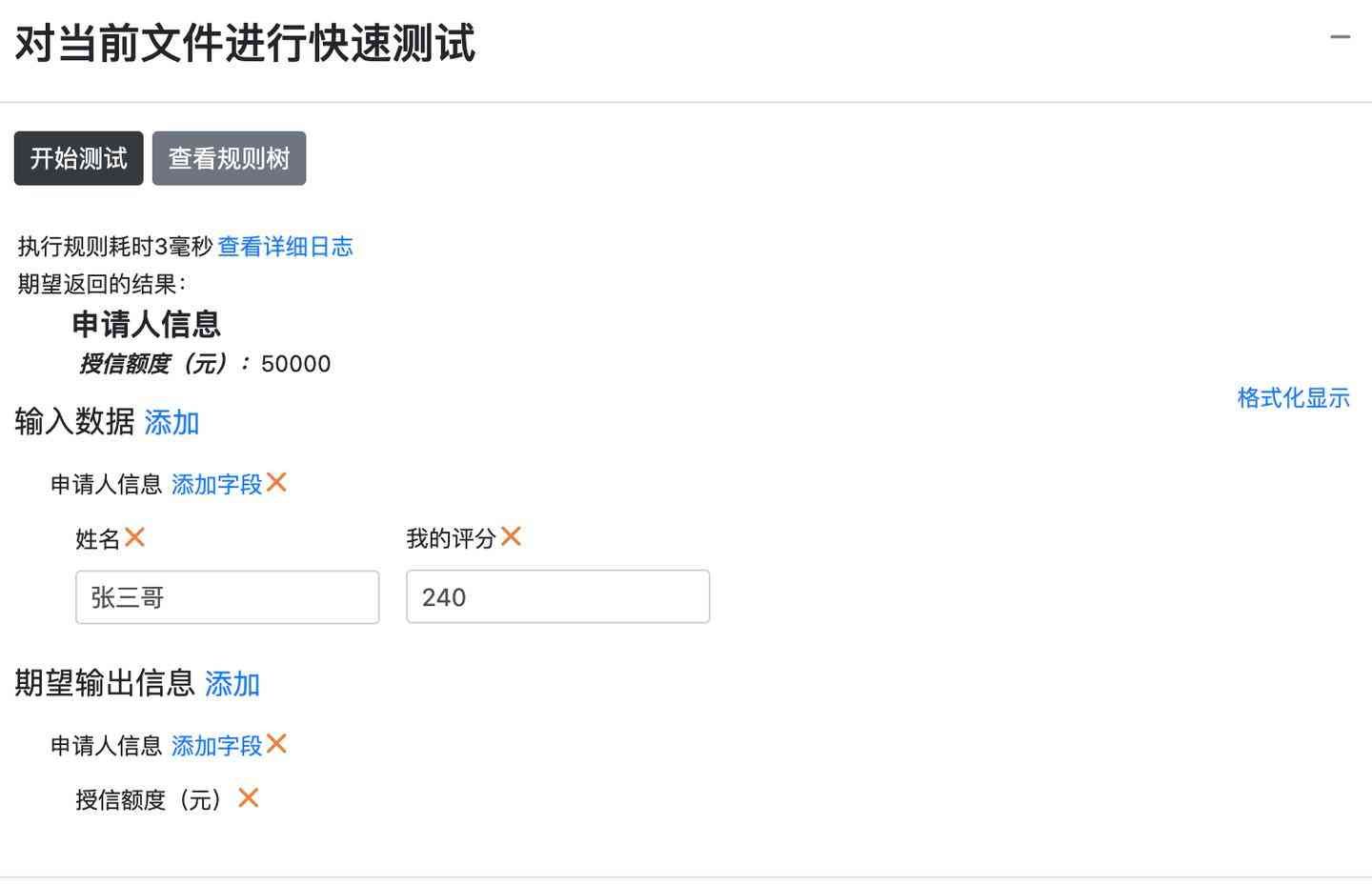Screen dimensions: 1372x885
Task: Click the bold 申请人信息 result heading
Action: (x=147, y=324)
